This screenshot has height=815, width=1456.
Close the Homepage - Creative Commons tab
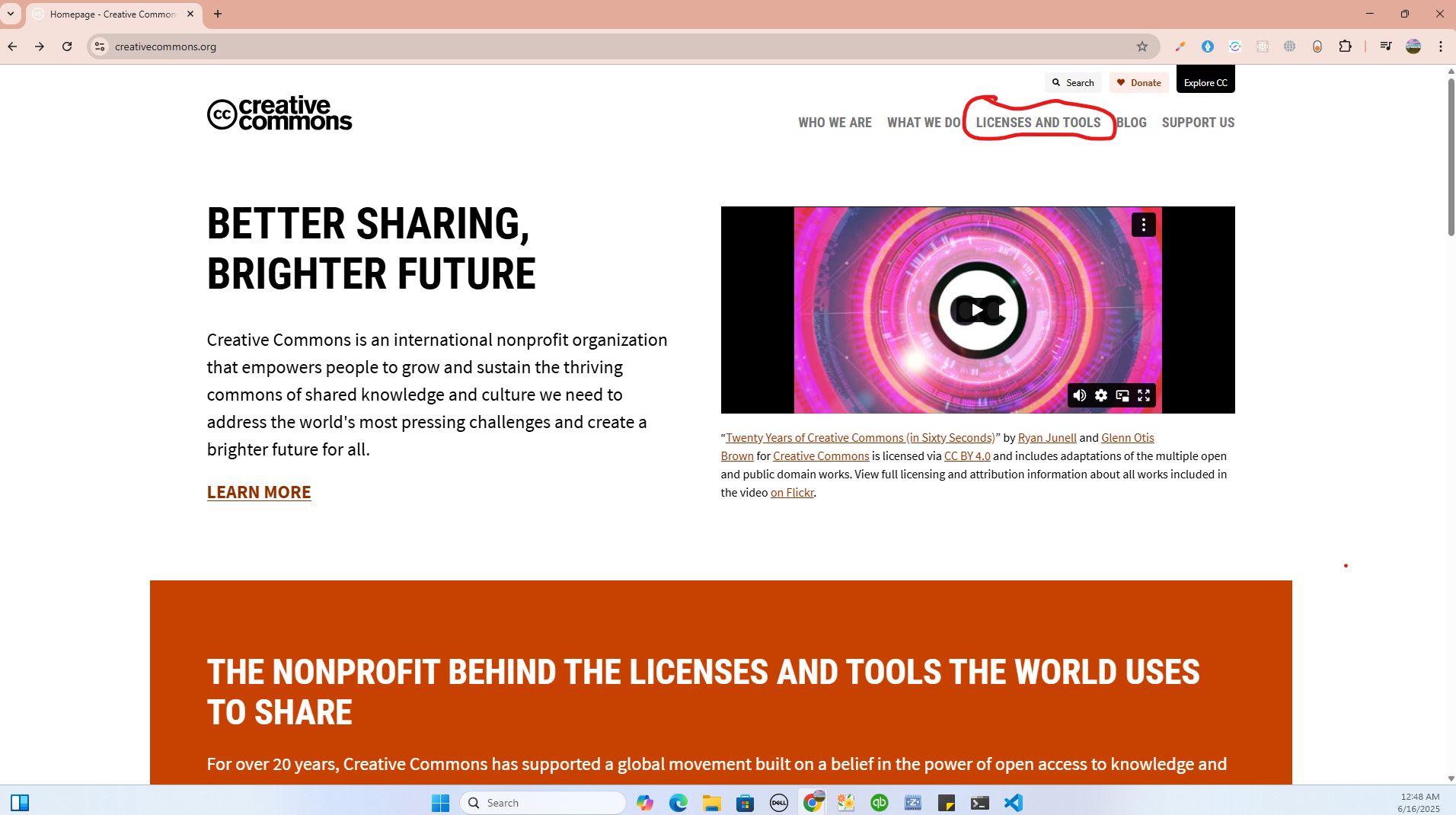[x=190, y=14]
